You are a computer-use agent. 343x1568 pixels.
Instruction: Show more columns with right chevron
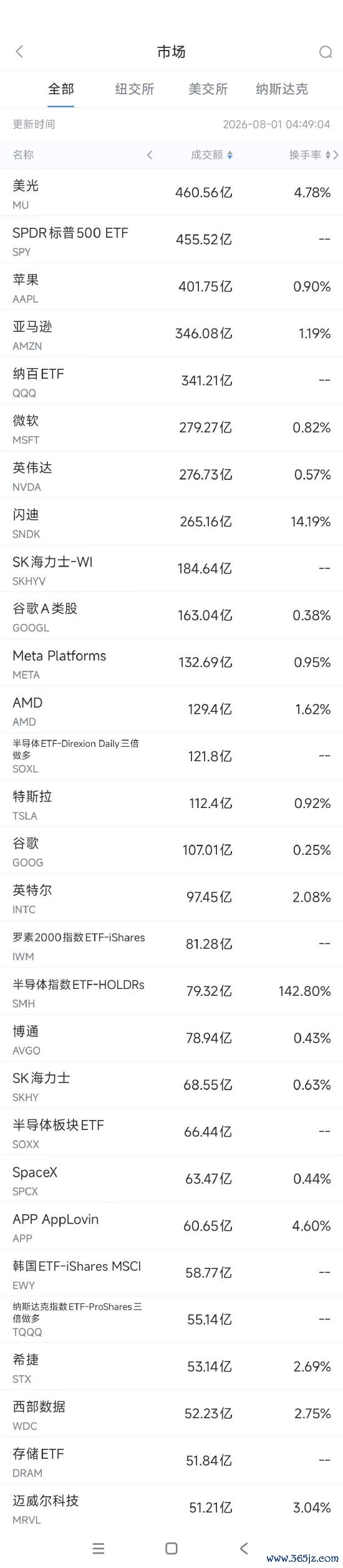click(337, 155)
